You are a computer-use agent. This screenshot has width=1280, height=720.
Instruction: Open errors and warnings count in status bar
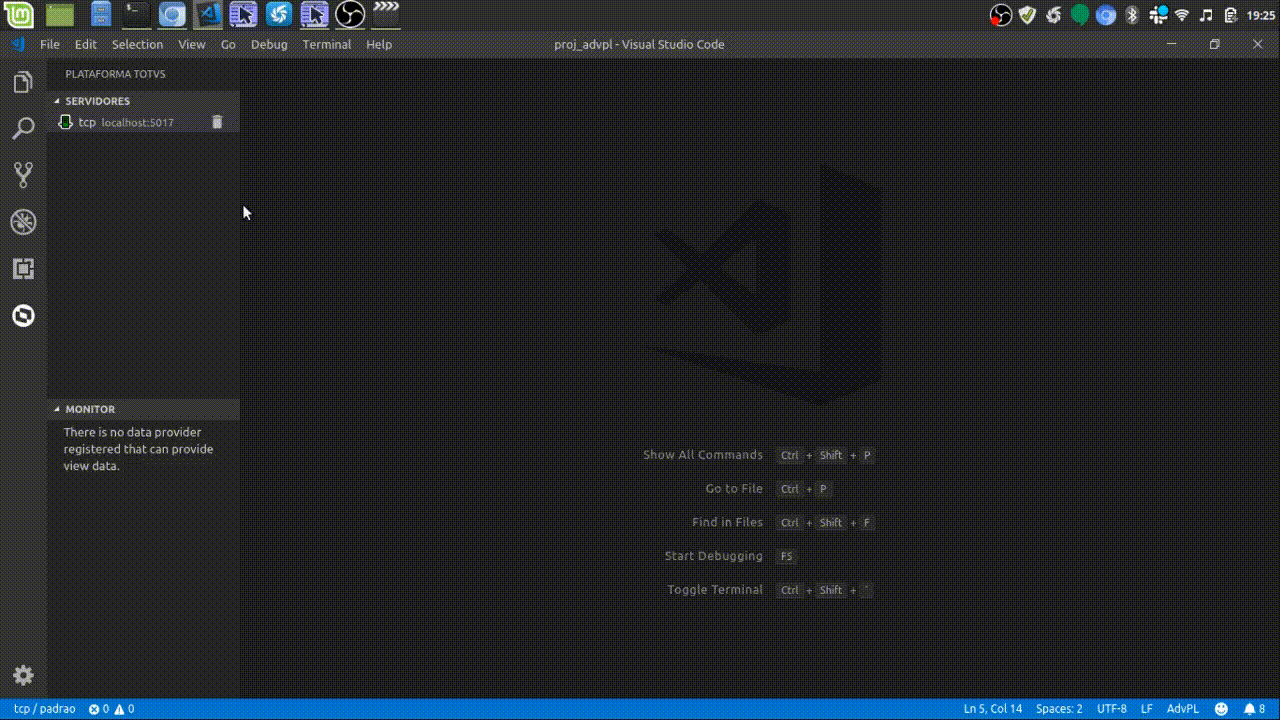point(111,709)
